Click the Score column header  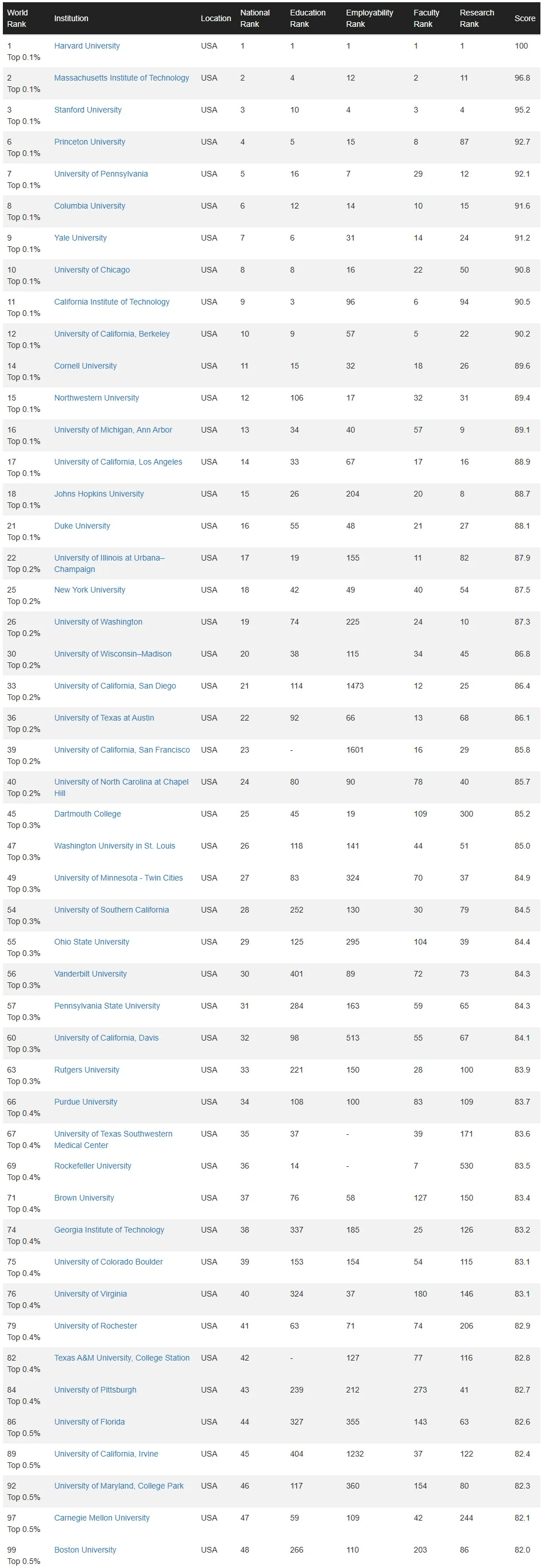pyautogui.click(x=524, y=18)
